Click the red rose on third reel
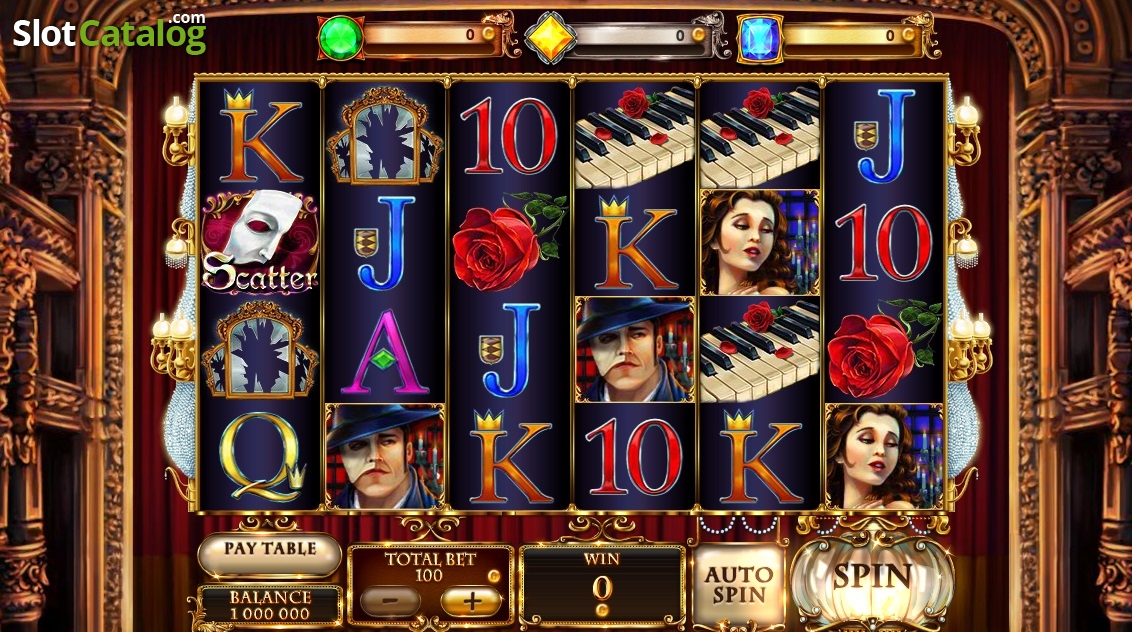Screen dimensions: 1132x632 pos(510,242)
